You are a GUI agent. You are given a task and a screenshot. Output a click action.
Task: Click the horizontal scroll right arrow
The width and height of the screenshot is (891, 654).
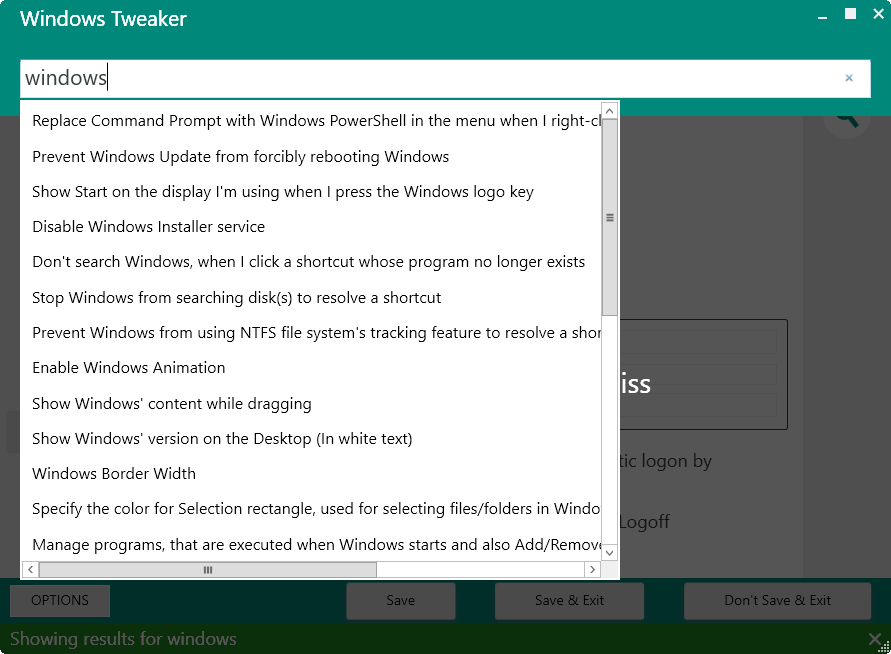[x=593, y=569]
